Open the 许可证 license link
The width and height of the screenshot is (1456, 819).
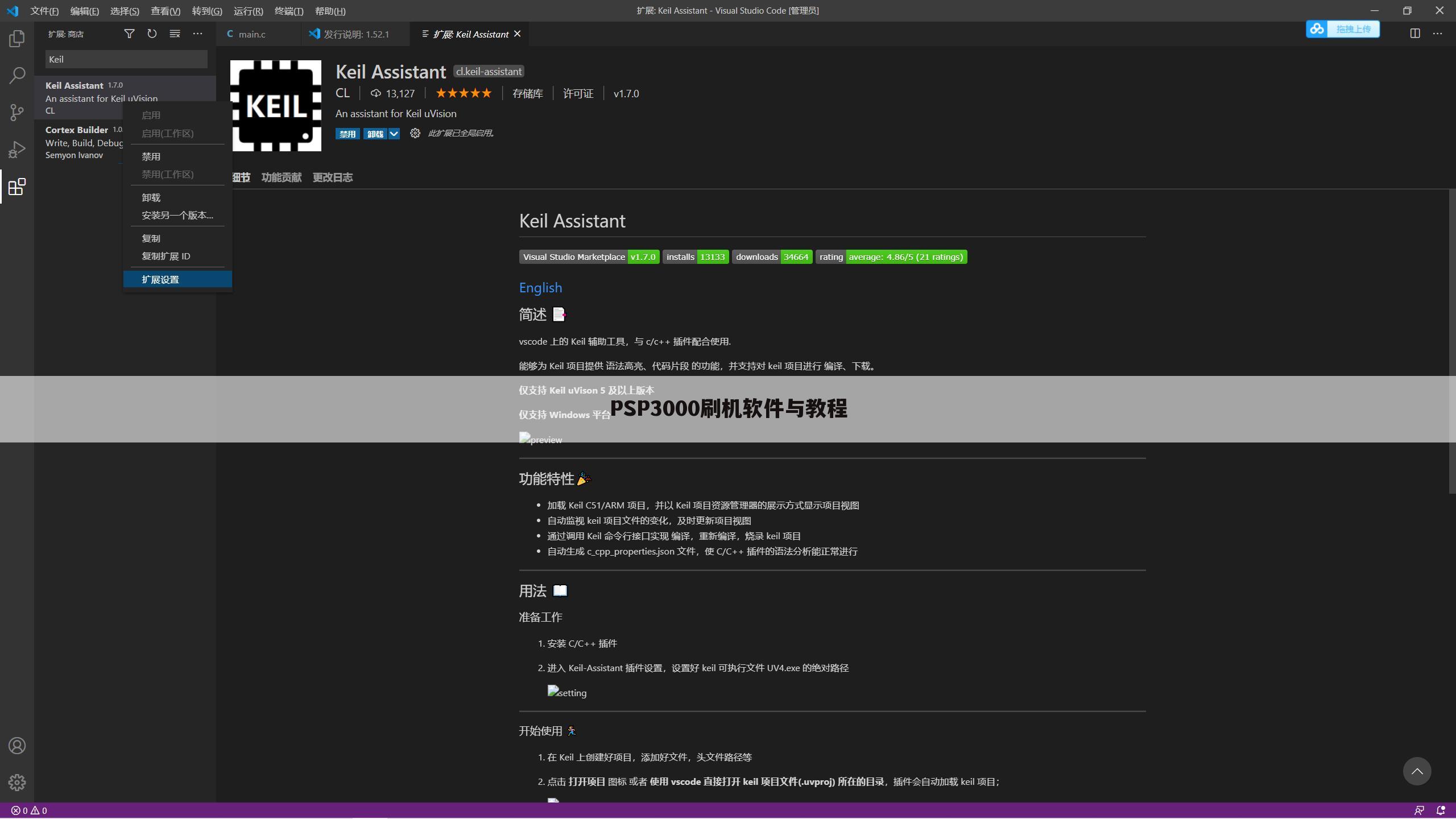pos(578,93)
